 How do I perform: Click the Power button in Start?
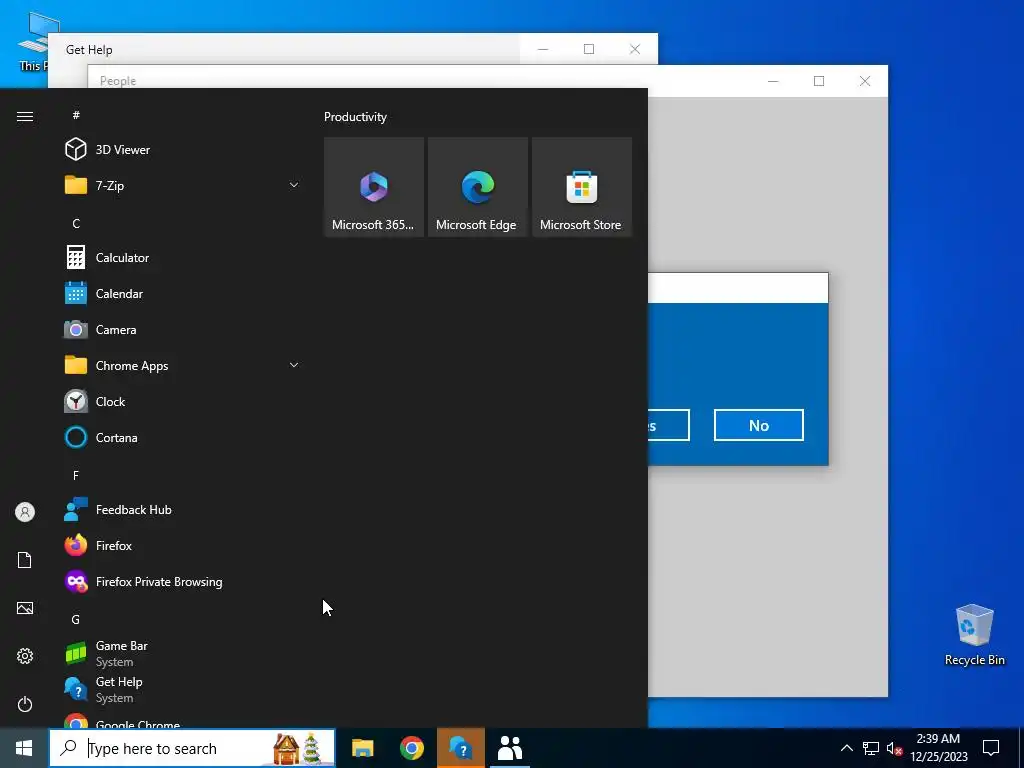coord(25,704)
